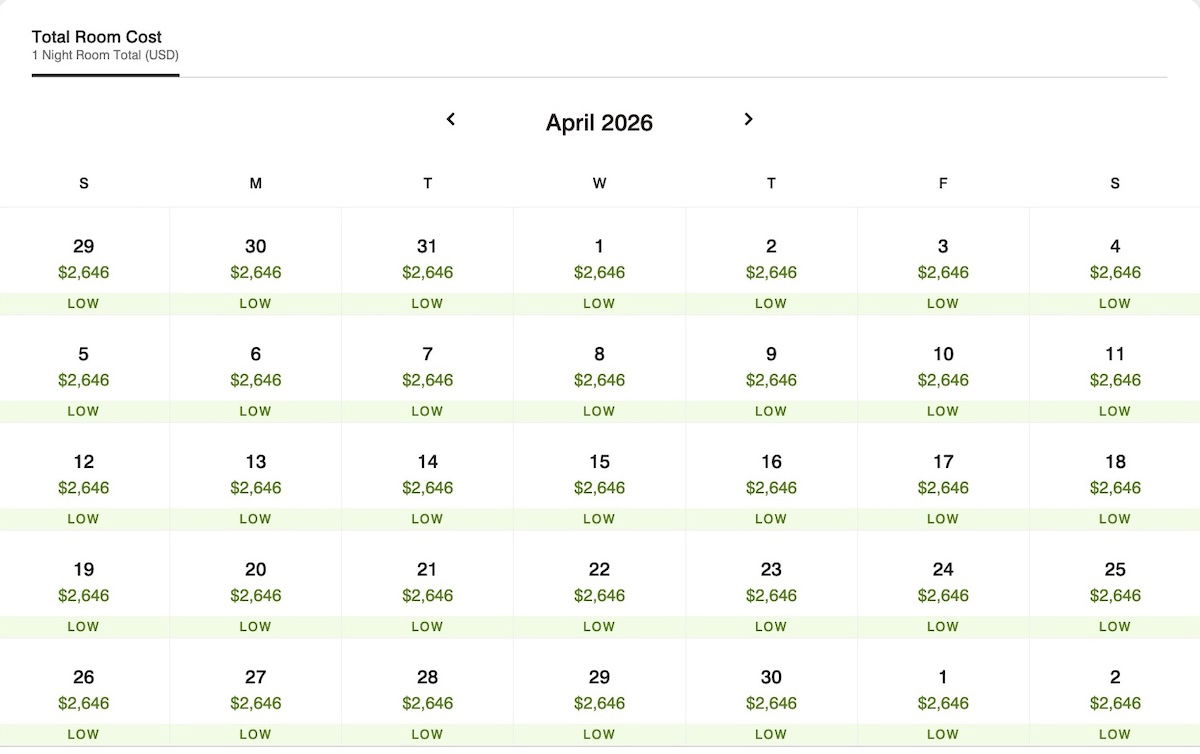Viewport: 1200px width, 754px height.
Task: Pick April 27 Monday date
Action: pos(256,692)
